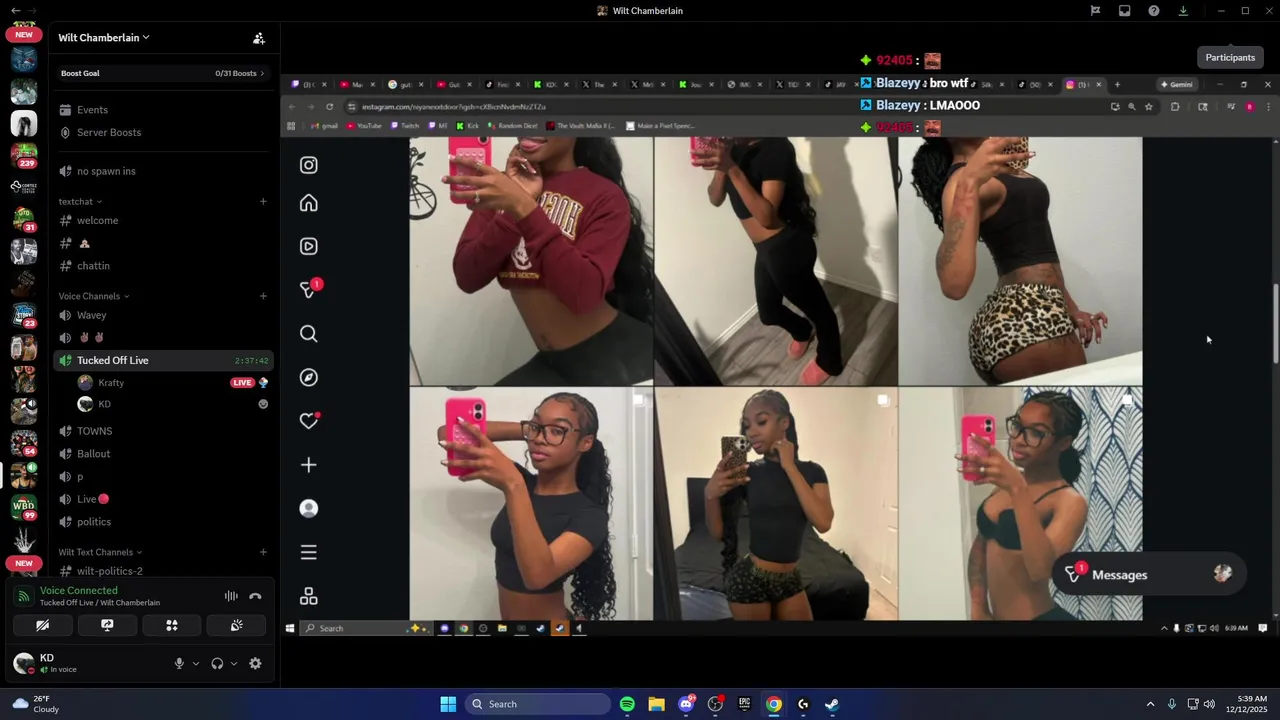The height and width of the screenshot is (720, 1280).
Task: Open the floating Messages button in streamed Instagram
Action: point(1148,575)
